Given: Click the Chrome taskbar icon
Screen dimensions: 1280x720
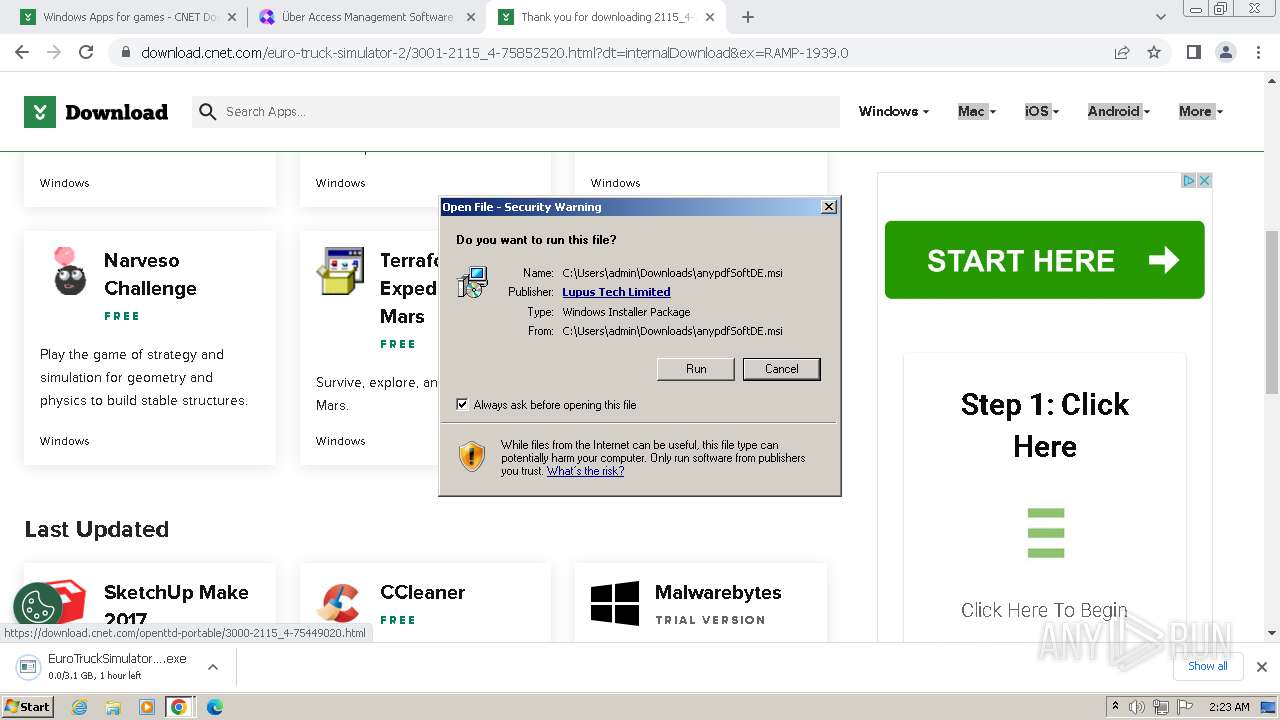Looking at the screenshot, I should [179, 707].
